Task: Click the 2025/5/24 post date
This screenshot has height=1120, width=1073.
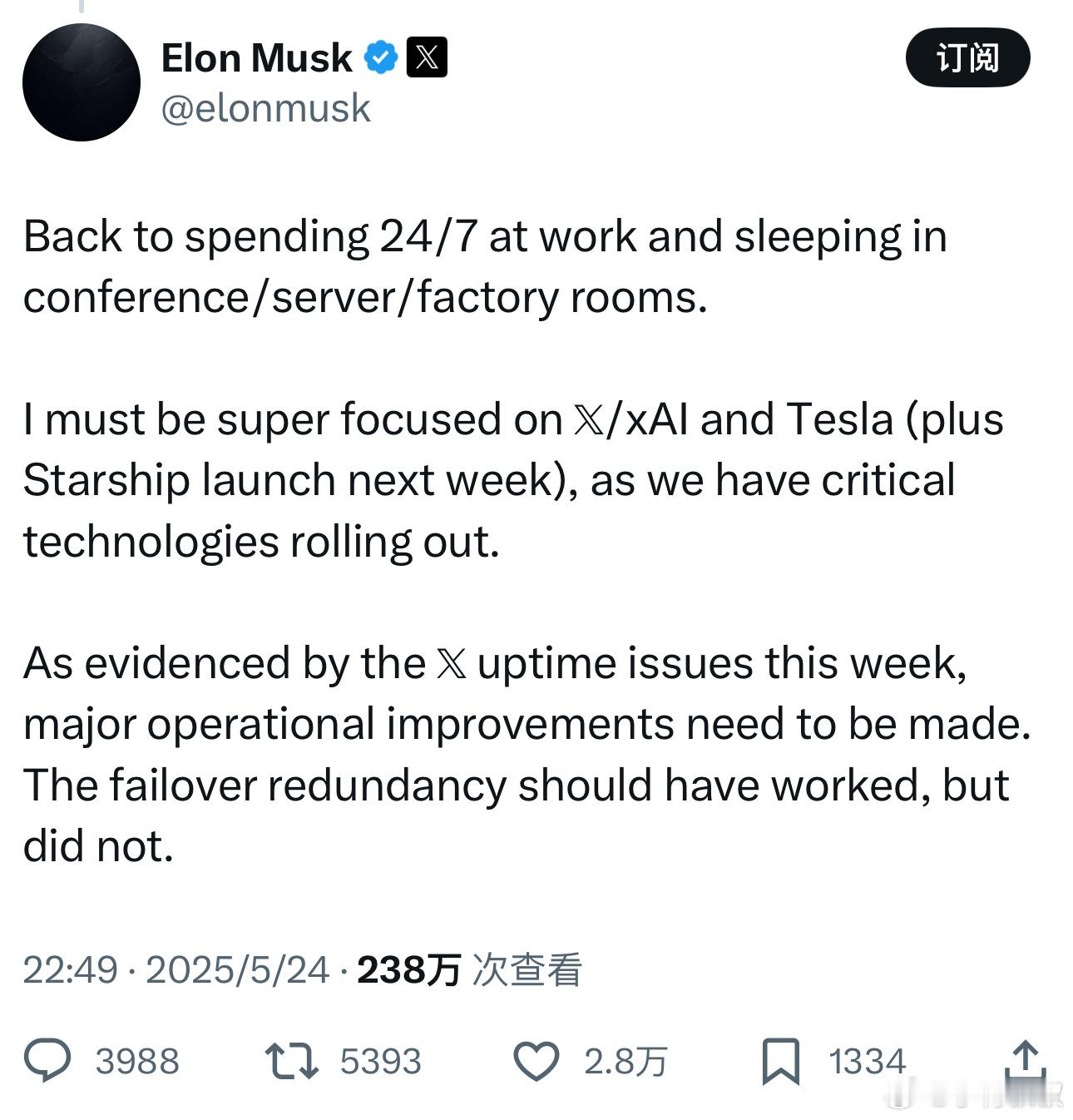Action: click(238, 969)
